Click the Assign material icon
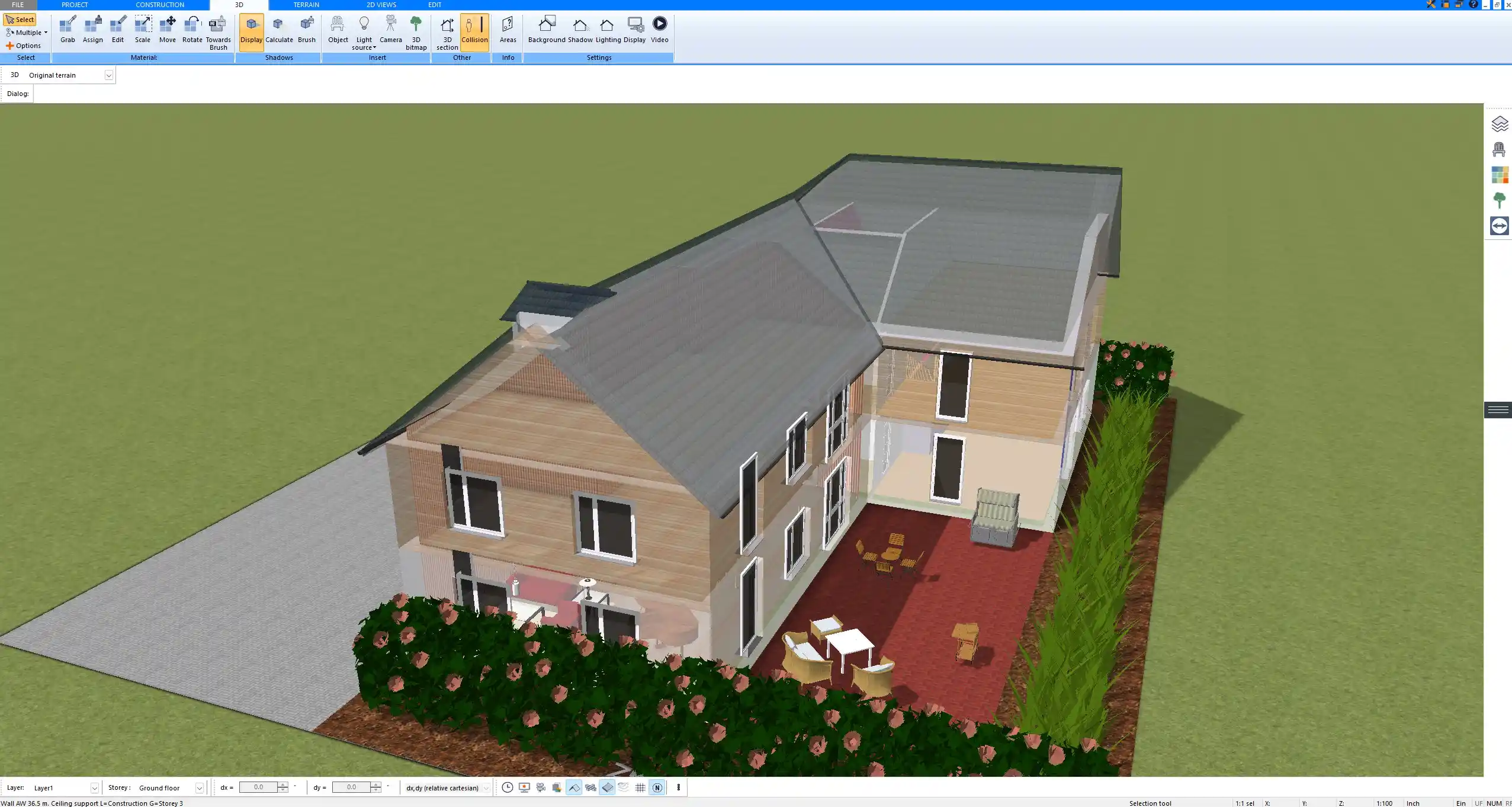Viewport: 1512px width, 807px height. click(92, 30)
